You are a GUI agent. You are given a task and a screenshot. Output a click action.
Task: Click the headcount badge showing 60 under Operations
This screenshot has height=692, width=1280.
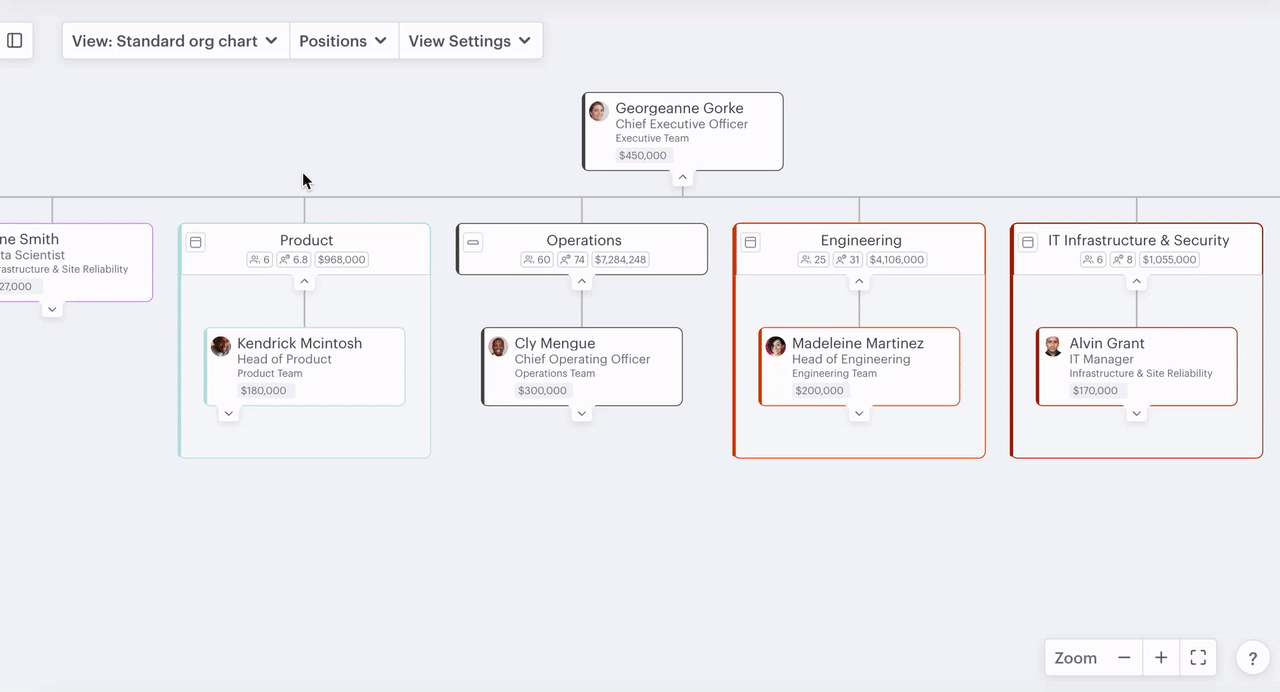click(536, 259)
